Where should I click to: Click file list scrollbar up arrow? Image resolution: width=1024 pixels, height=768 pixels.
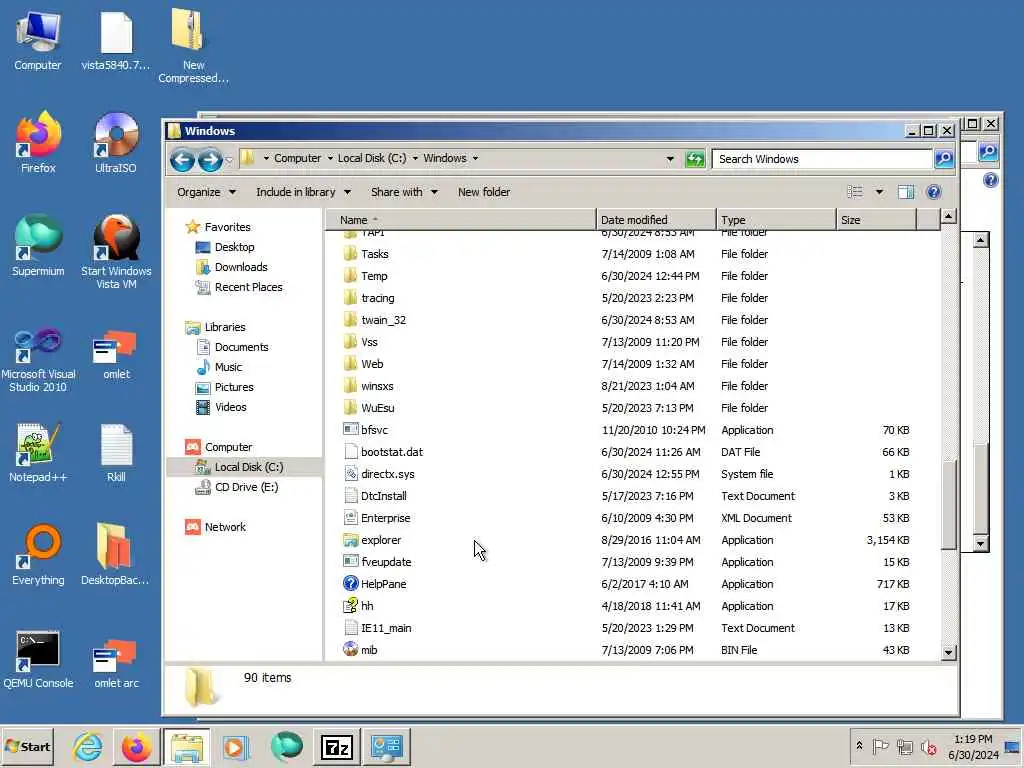[x=949, y=216]
